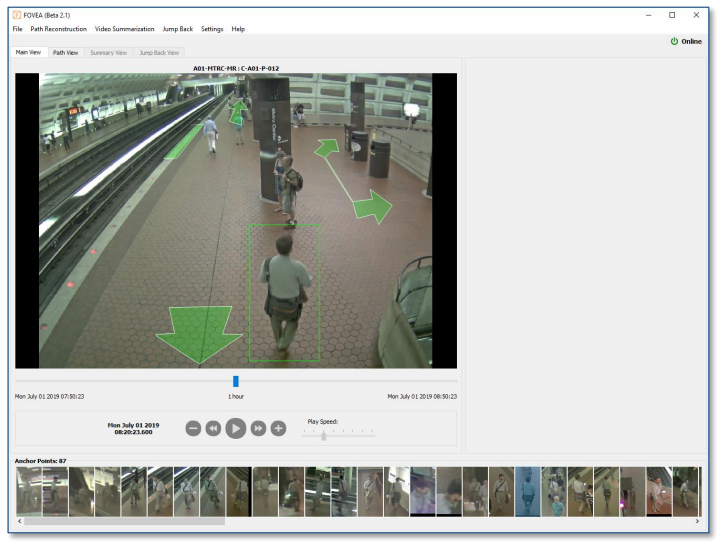Click the green up arrow by the pillar
Screen dimensions: 718x542
[238, 112]
